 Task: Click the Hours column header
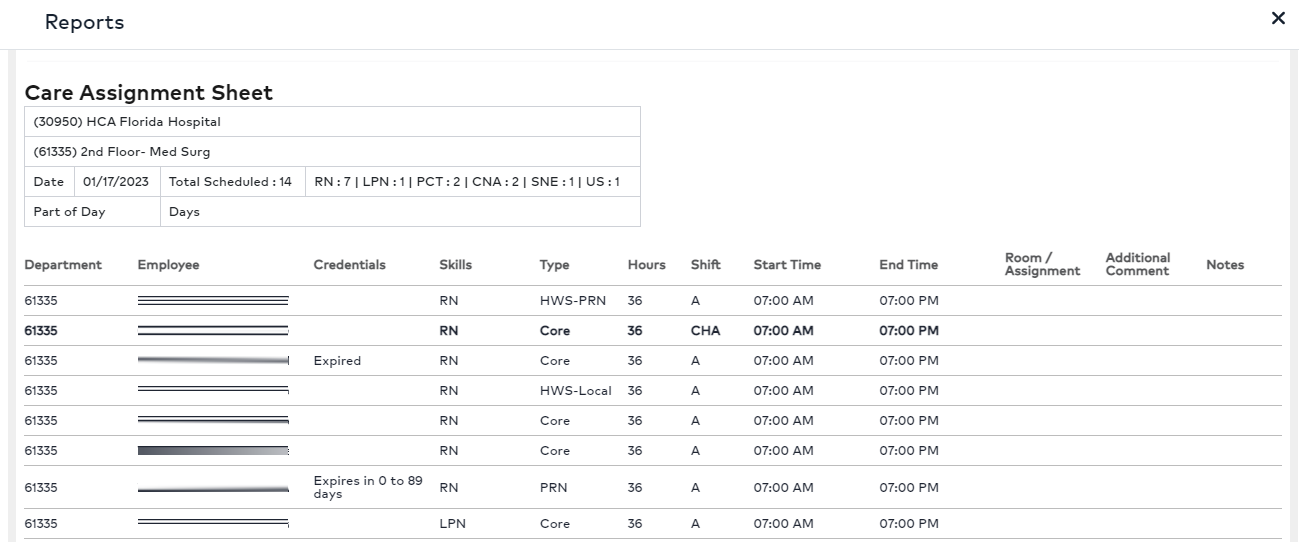pyautogui.click(x=646, y=265)
